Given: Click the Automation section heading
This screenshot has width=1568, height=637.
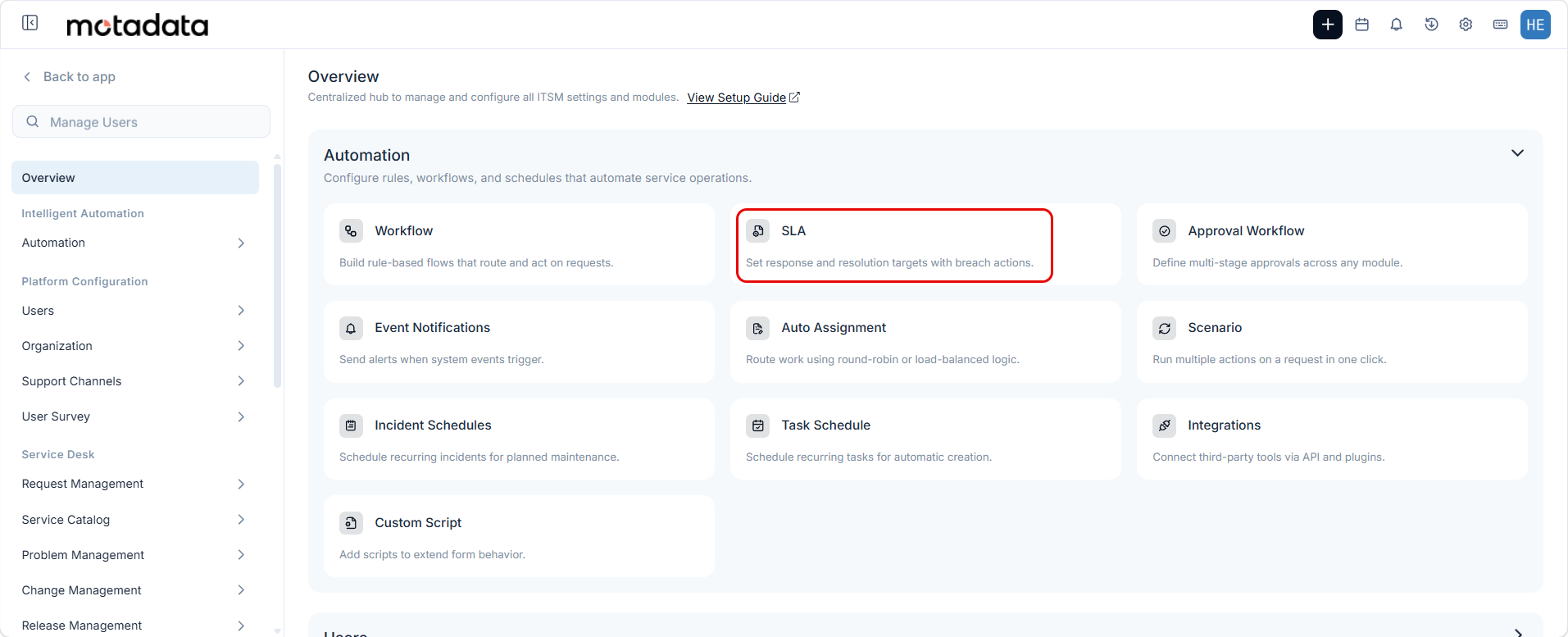Looking at the screenshot, I should [x=366, y=155].
